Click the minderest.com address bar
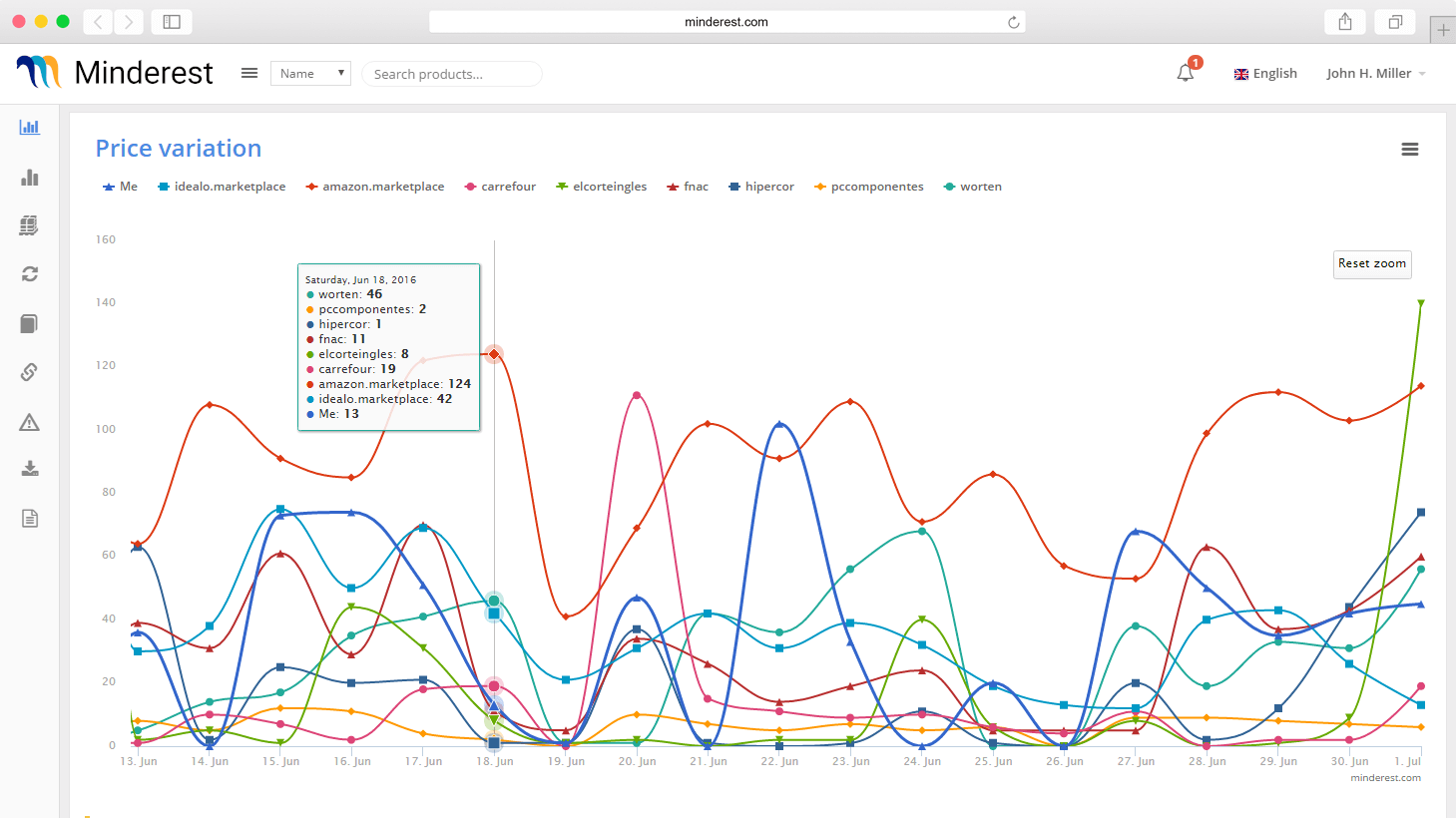Image resolution: width=1456 pixels, height=818 pixels. click(727, 22)
